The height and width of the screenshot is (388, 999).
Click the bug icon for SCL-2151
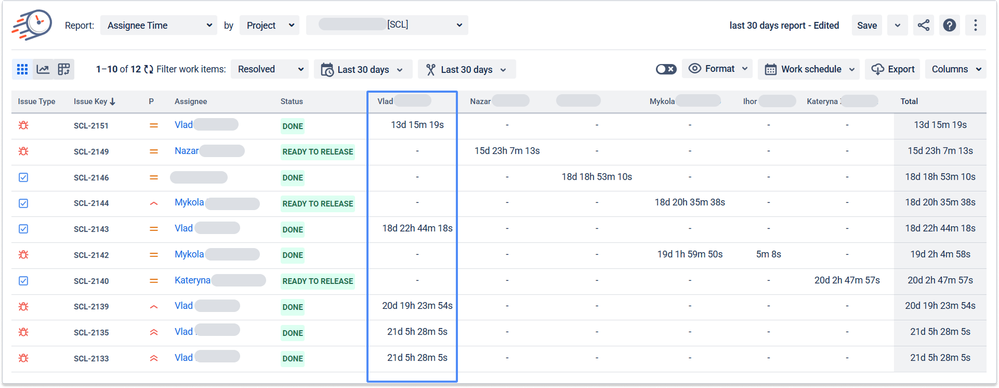click(24, 126)
